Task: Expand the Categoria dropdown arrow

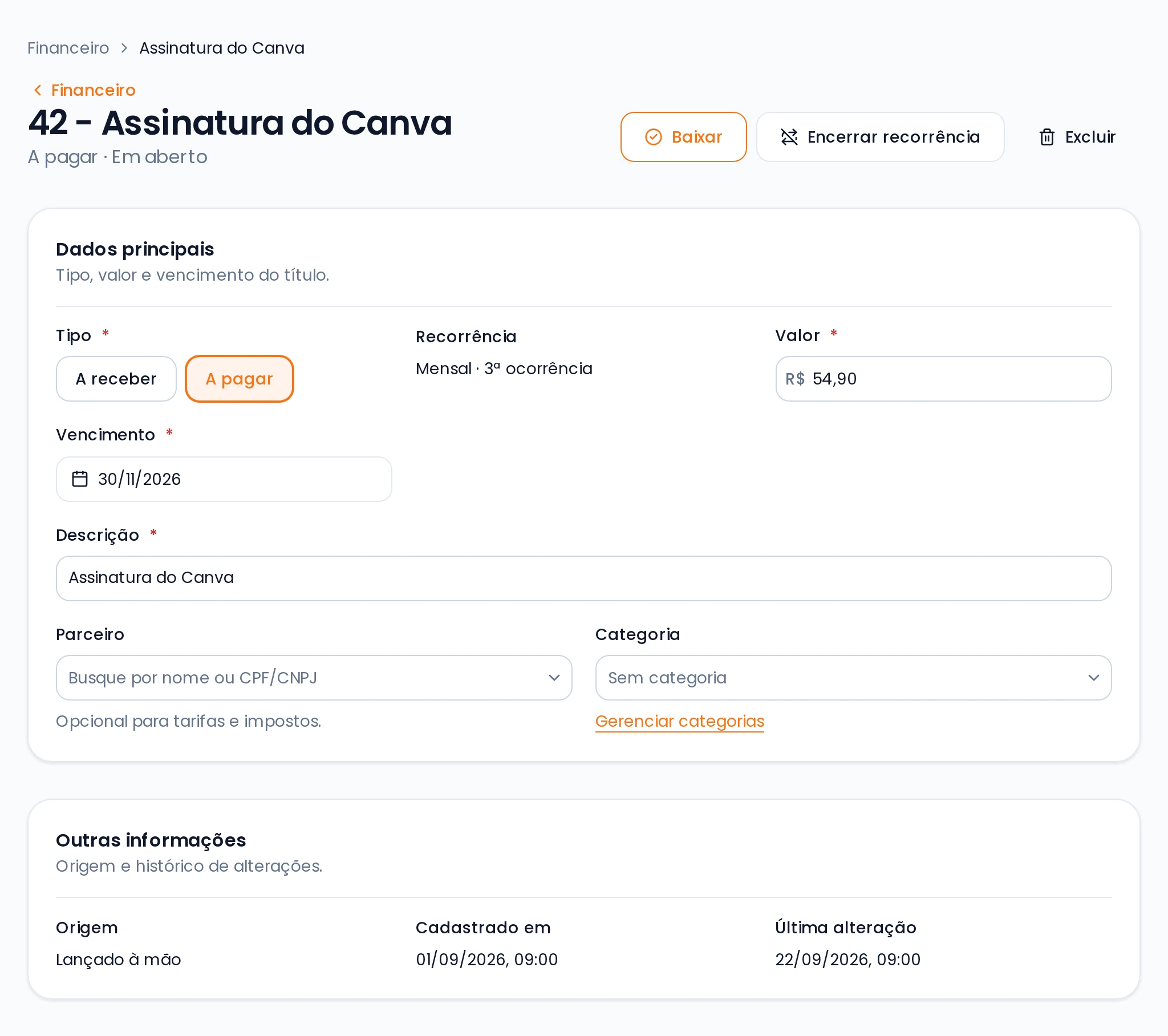Action: click(x=1094, y=678)
